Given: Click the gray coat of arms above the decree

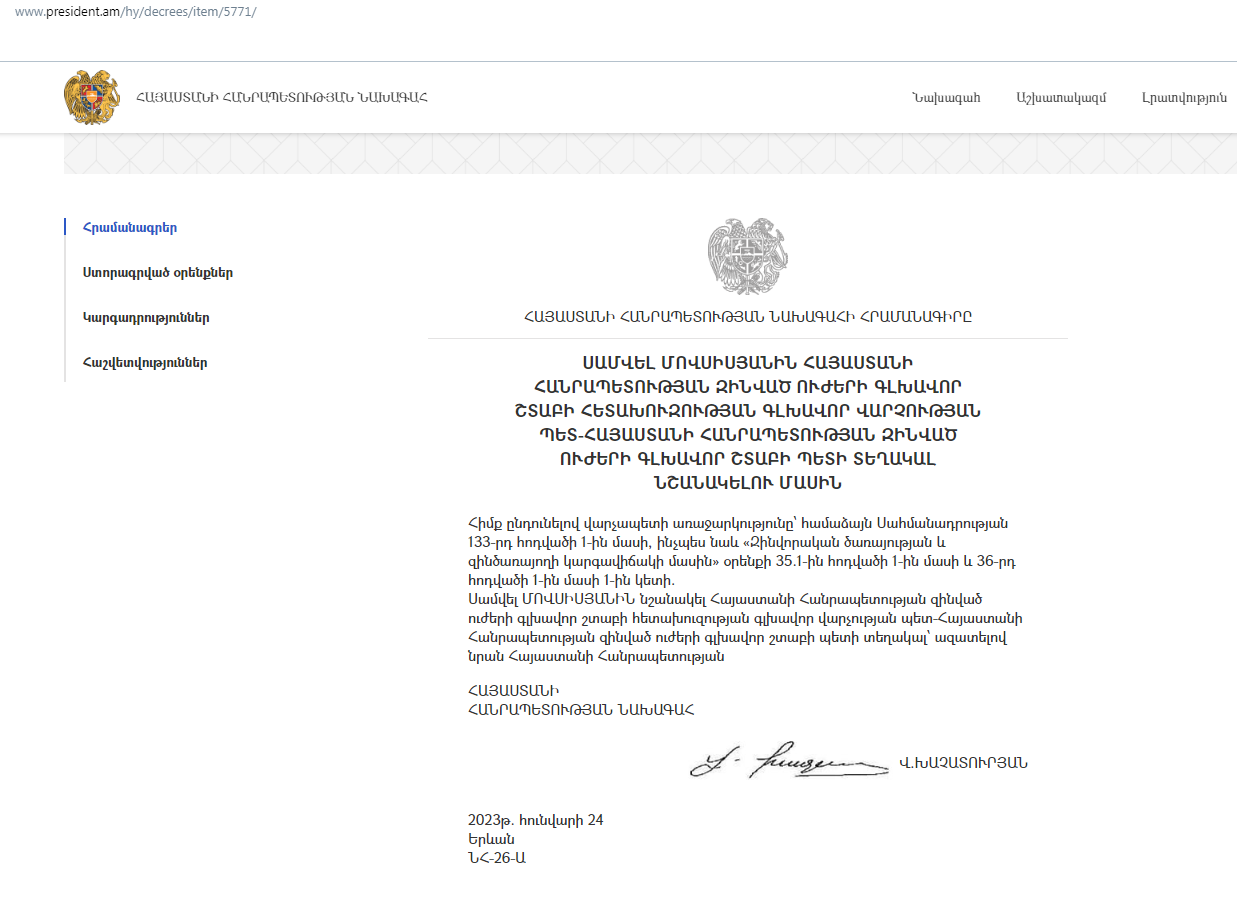Looking at the screenshot, I should [747, 257].
